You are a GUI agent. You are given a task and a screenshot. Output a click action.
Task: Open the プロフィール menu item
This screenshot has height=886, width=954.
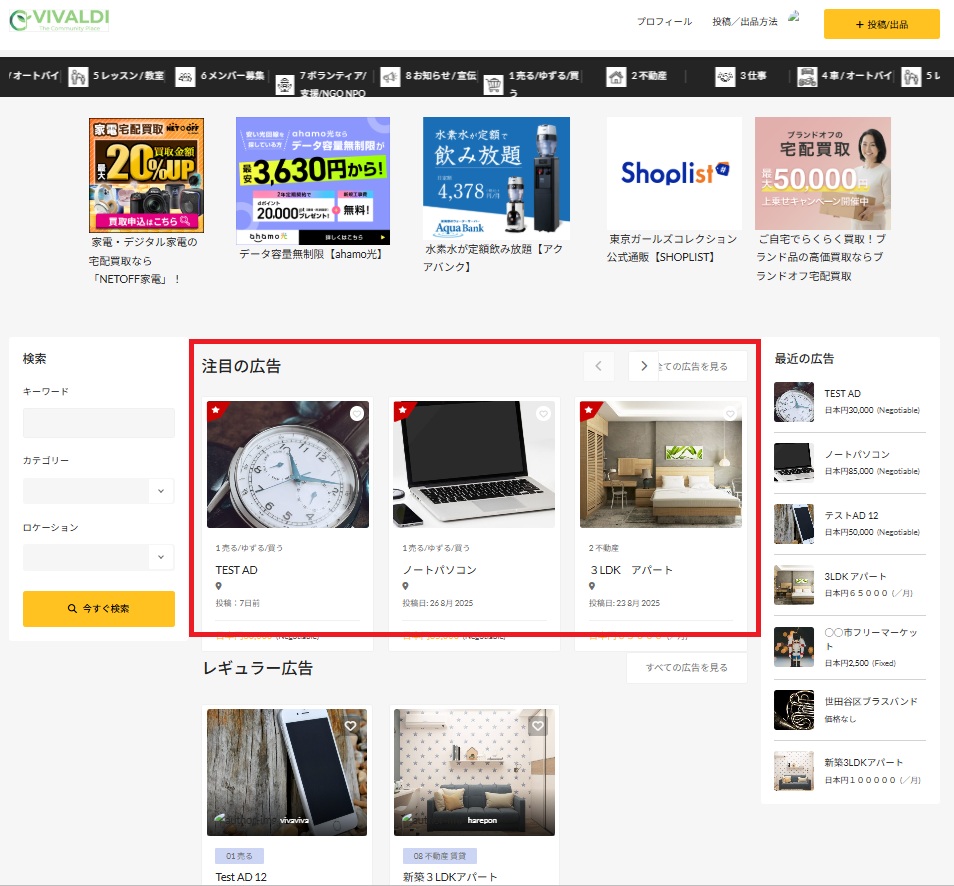[664, 22]
